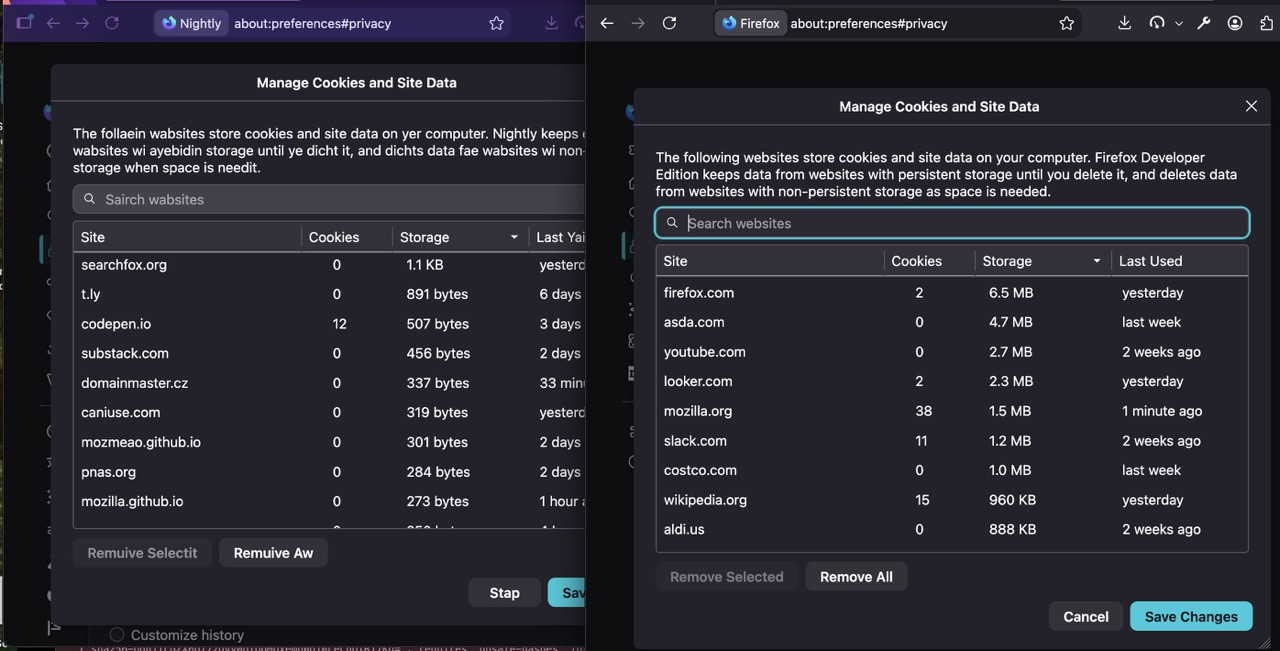Select the searchfox.org row in Nightly
The image size is (1280, 651).
[329, 265]
